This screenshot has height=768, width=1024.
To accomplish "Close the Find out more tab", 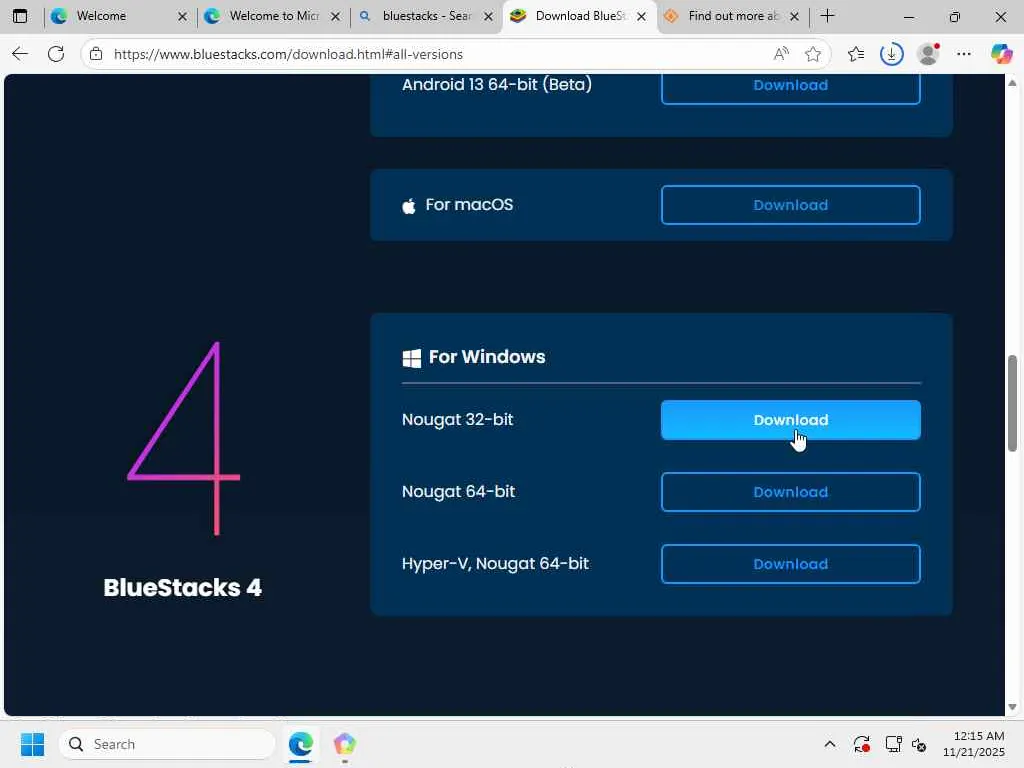I will (794, 17).
